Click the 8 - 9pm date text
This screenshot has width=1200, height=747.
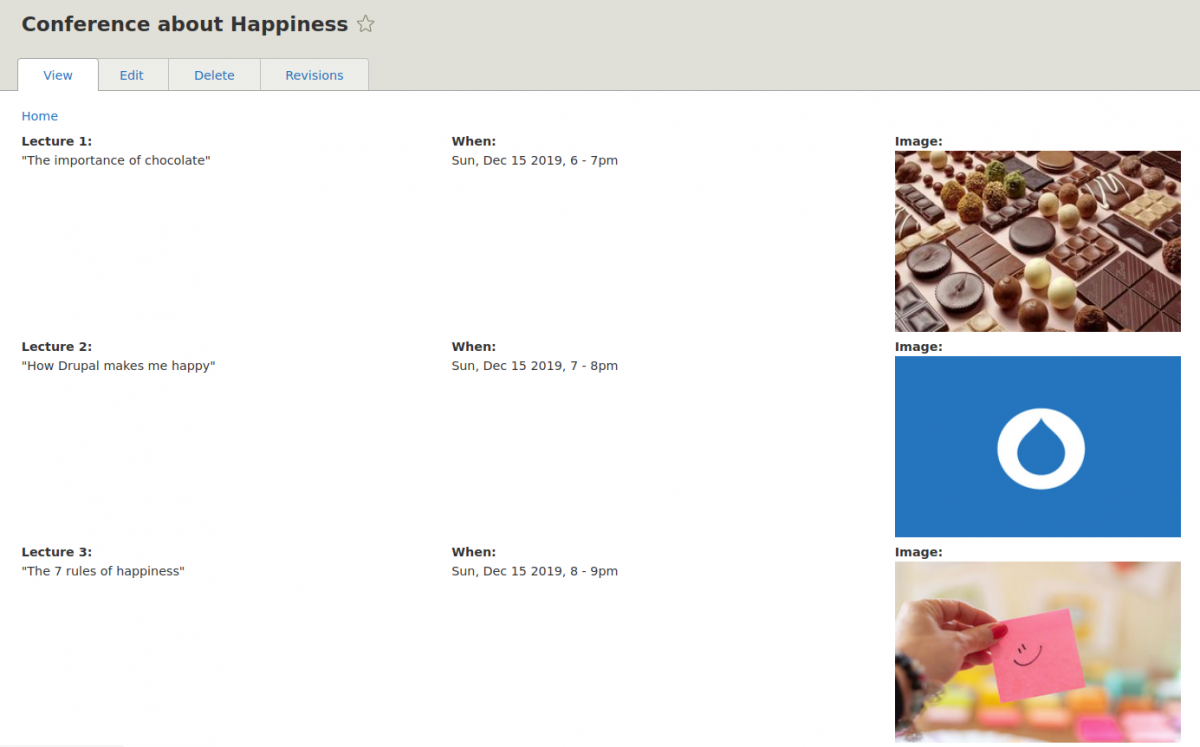pyautogui.click(x=535, y=572)
